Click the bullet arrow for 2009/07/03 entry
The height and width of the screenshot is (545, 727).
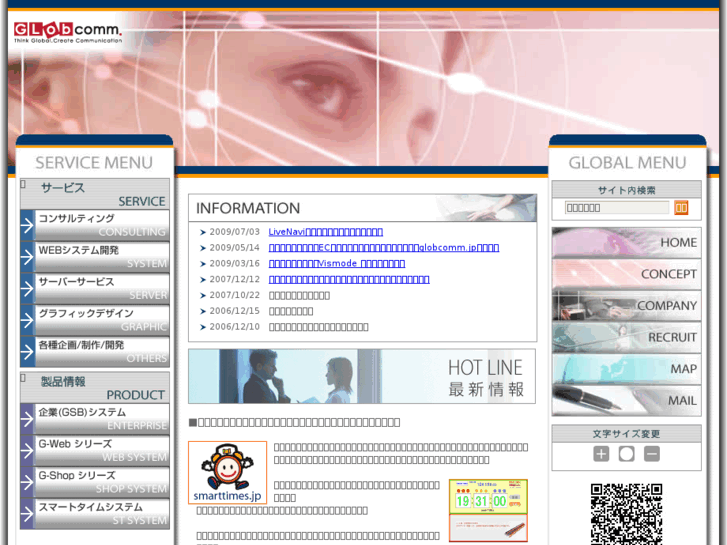[x=203, y=232]
